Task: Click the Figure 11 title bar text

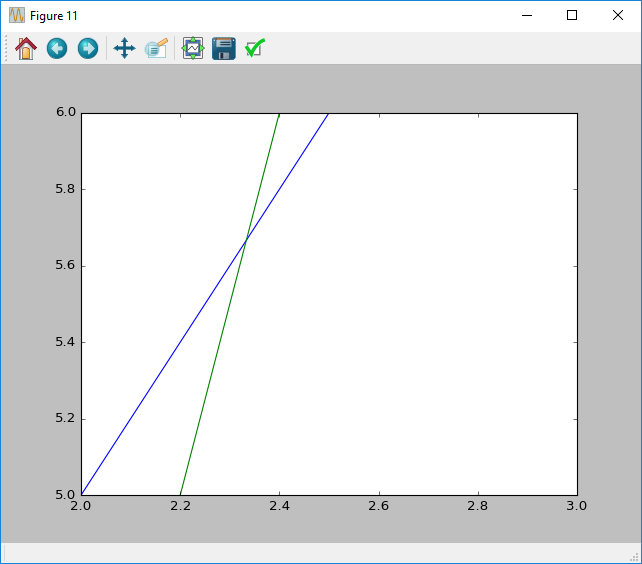Action: click(54, 16)
